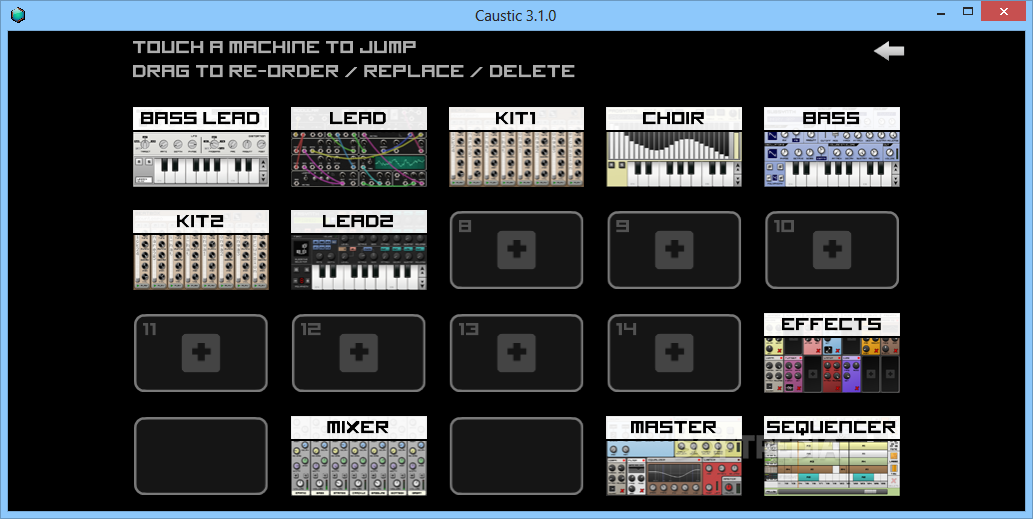Jump to the SEQUENCER view
The image size is (1033, 519).
[832, 456]
